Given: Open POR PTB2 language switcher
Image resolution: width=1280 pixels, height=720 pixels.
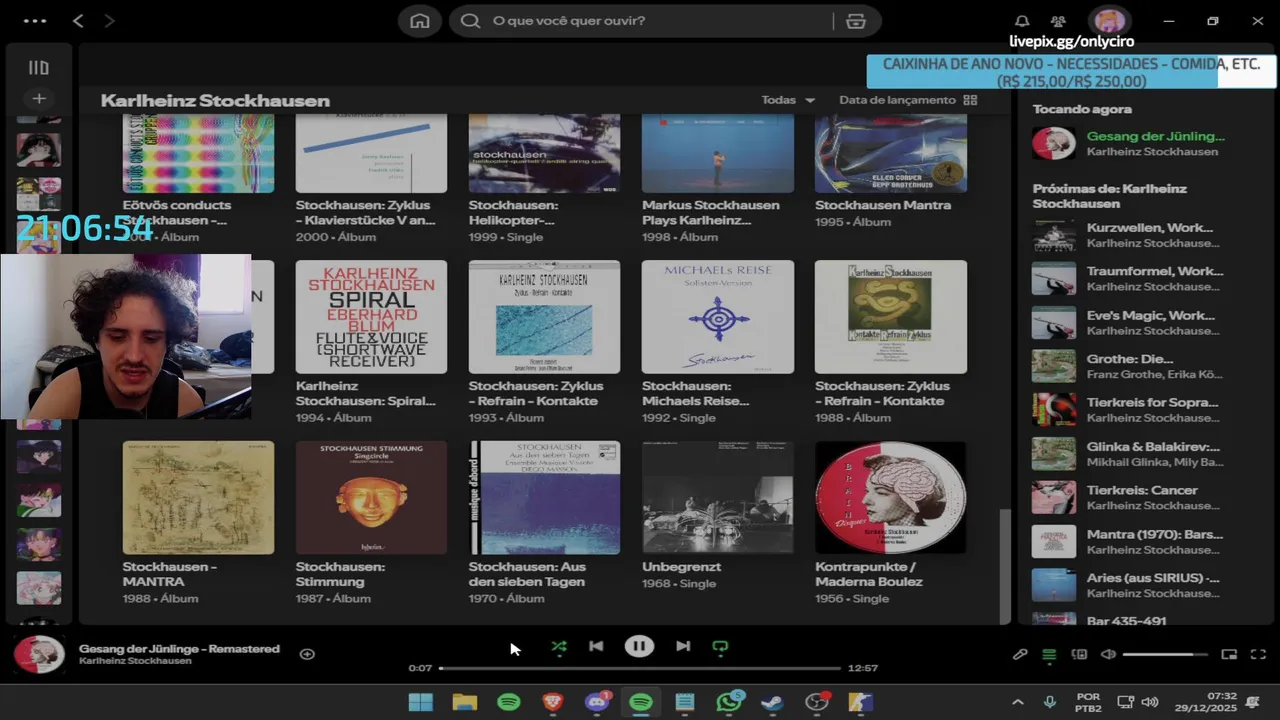Looking at the screenshot, I should point(1088,702).
